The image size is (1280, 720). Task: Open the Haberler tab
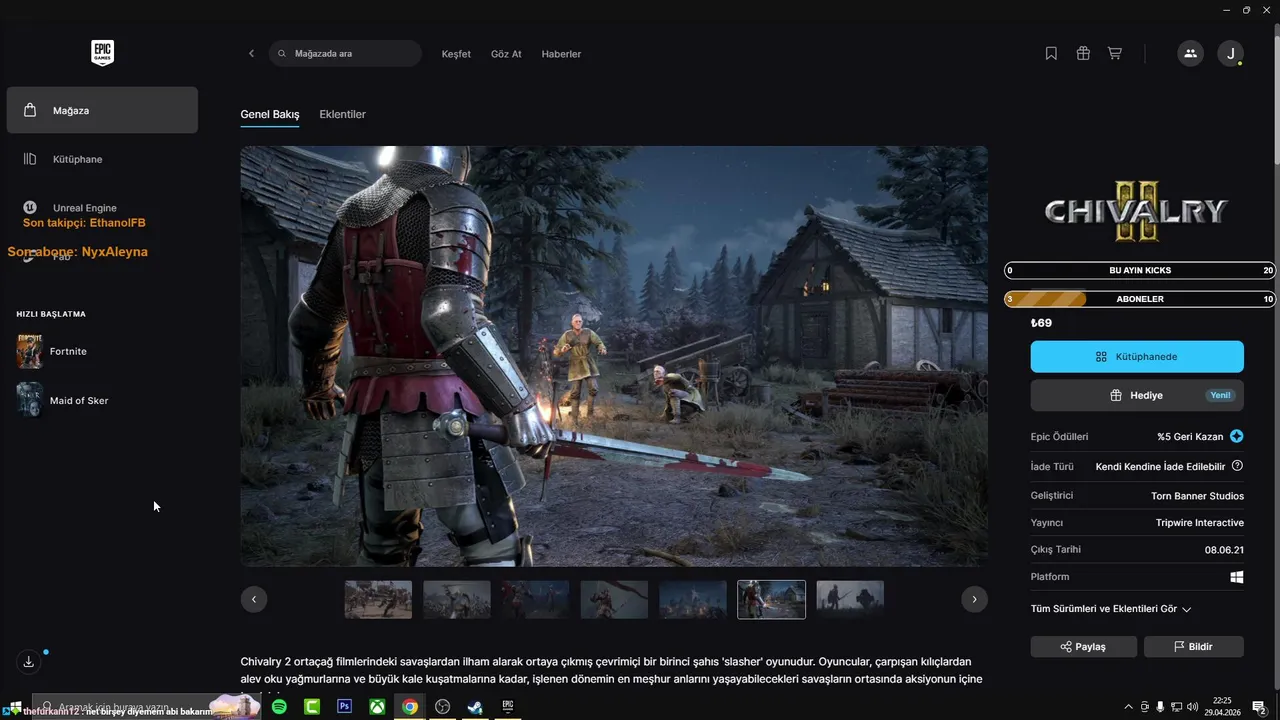click(x=561, y=54)
